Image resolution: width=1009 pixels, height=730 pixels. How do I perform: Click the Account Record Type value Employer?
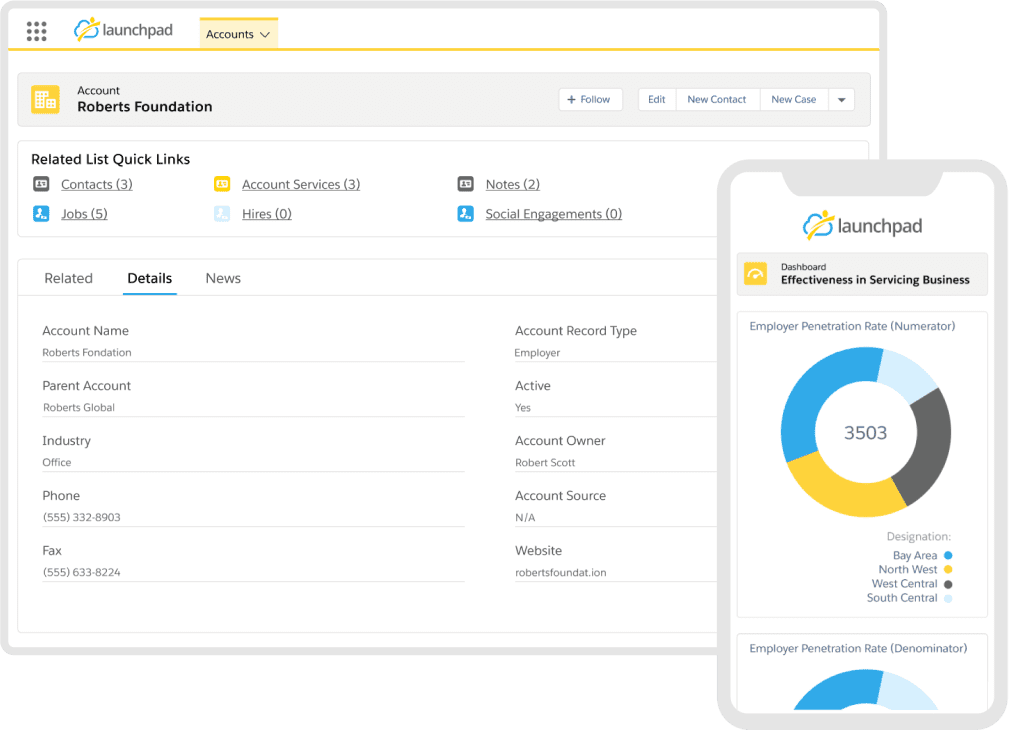[x=537, y=353]
